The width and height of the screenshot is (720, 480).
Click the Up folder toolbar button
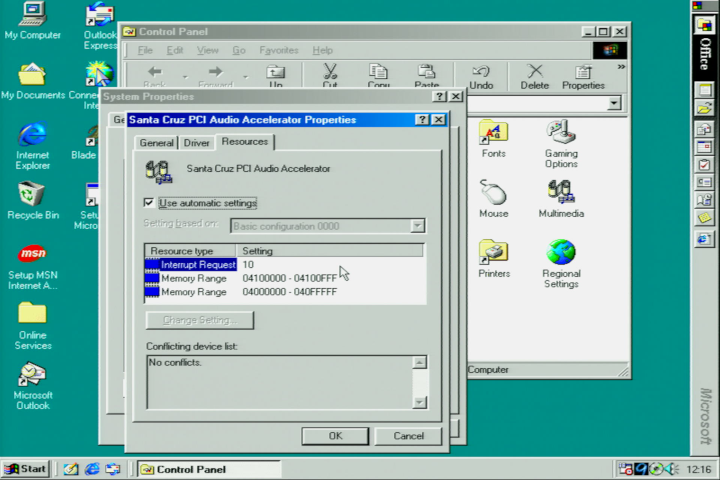point(276,75)
